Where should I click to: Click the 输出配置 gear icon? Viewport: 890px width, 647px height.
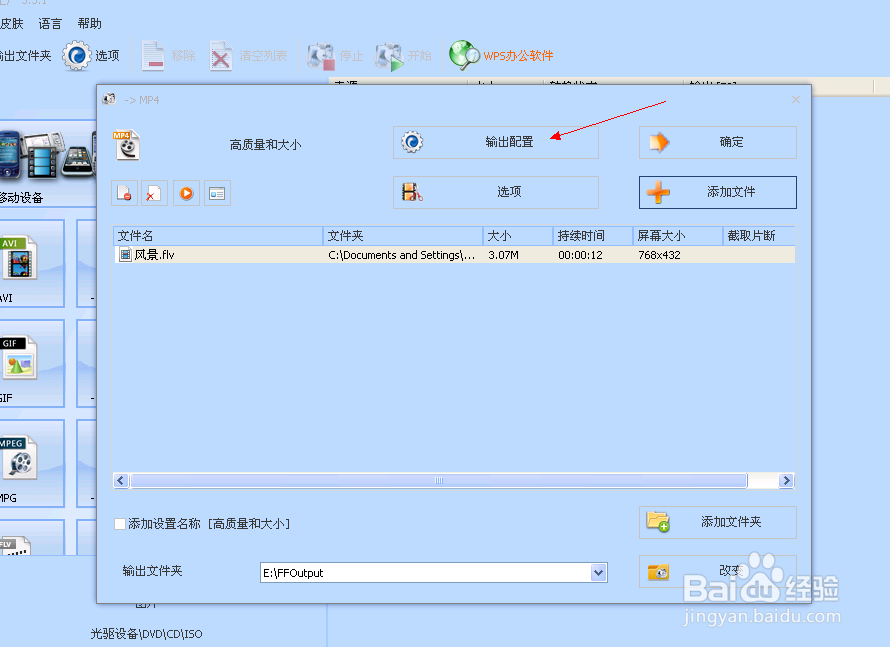tap(412, 142)
